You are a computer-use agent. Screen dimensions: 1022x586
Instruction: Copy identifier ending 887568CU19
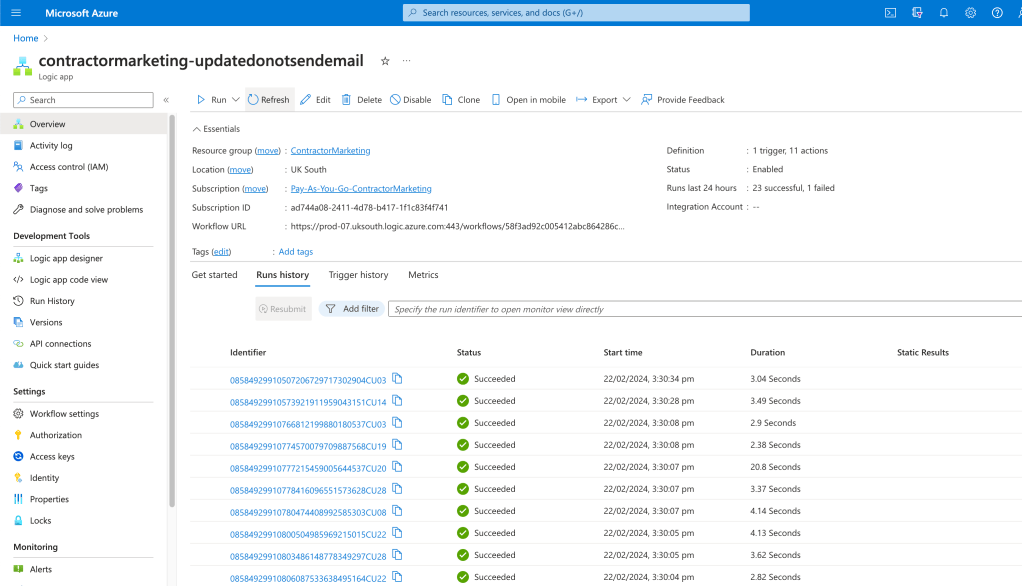(x=397, y=445)
